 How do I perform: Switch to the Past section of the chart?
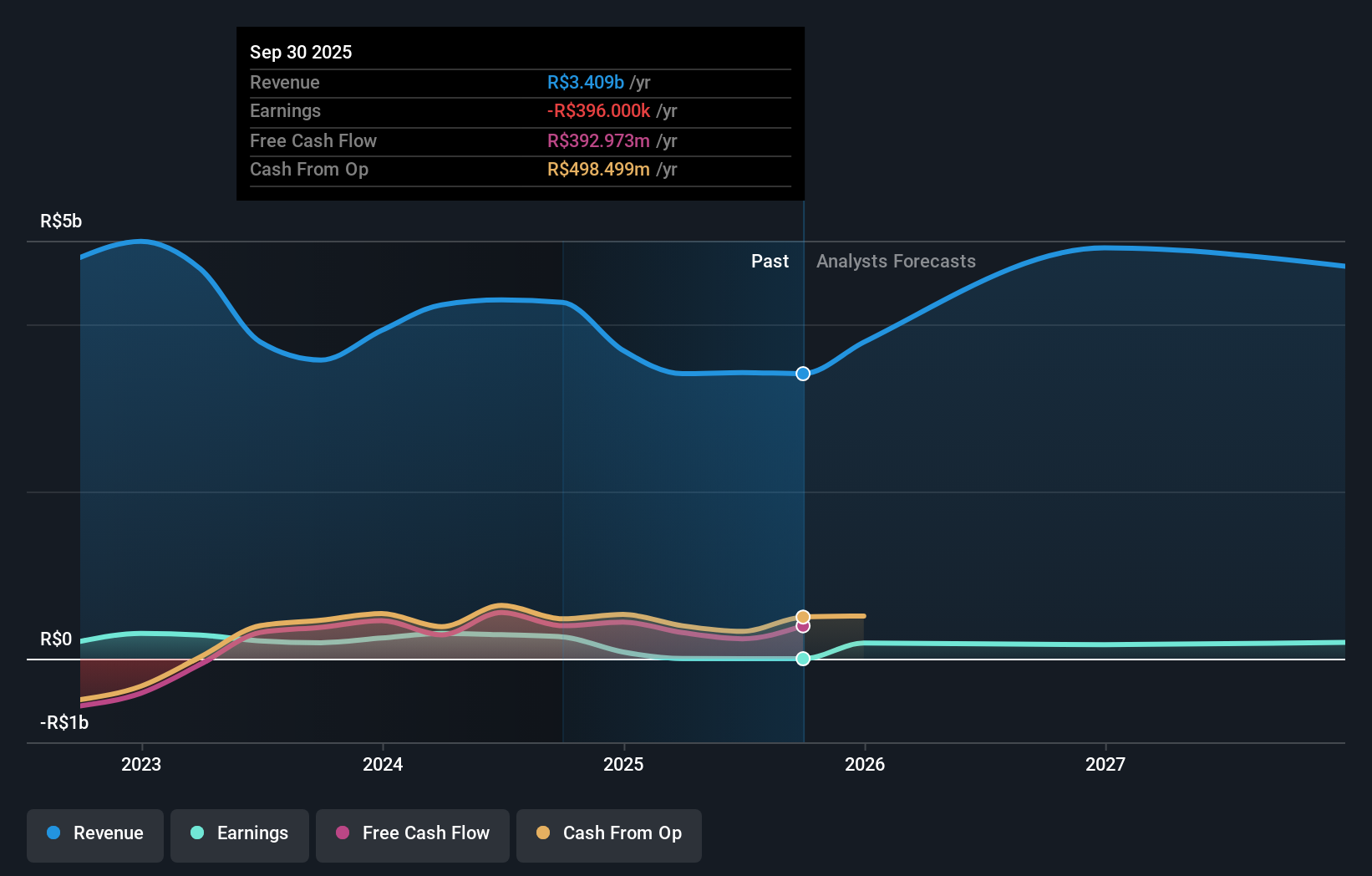point(770,261)
